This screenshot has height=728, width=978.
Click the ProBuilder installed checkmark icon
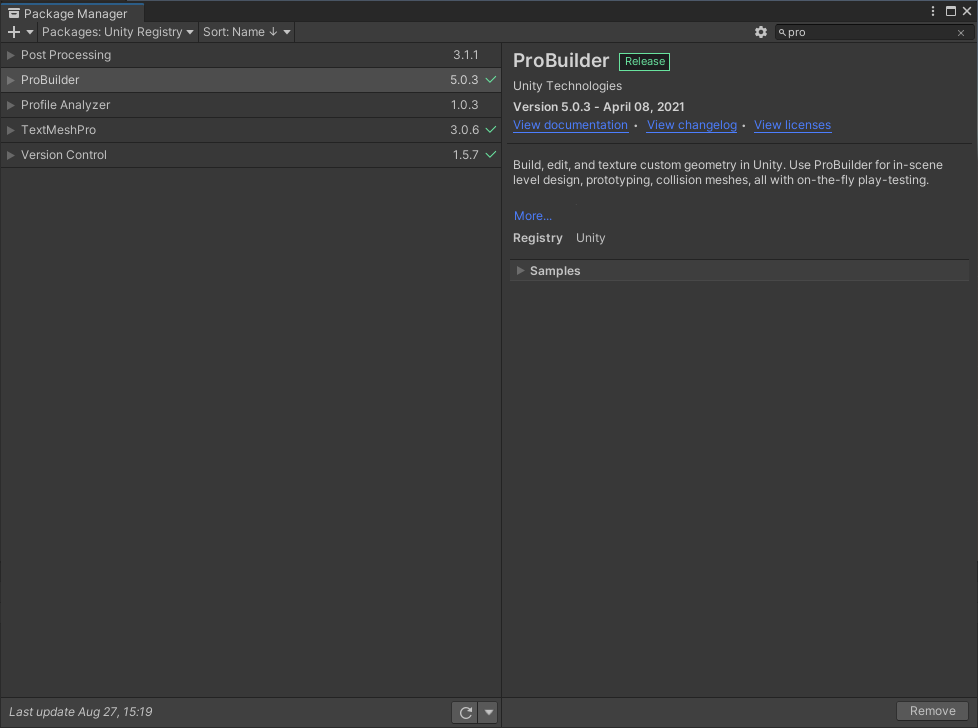[491, 80]
